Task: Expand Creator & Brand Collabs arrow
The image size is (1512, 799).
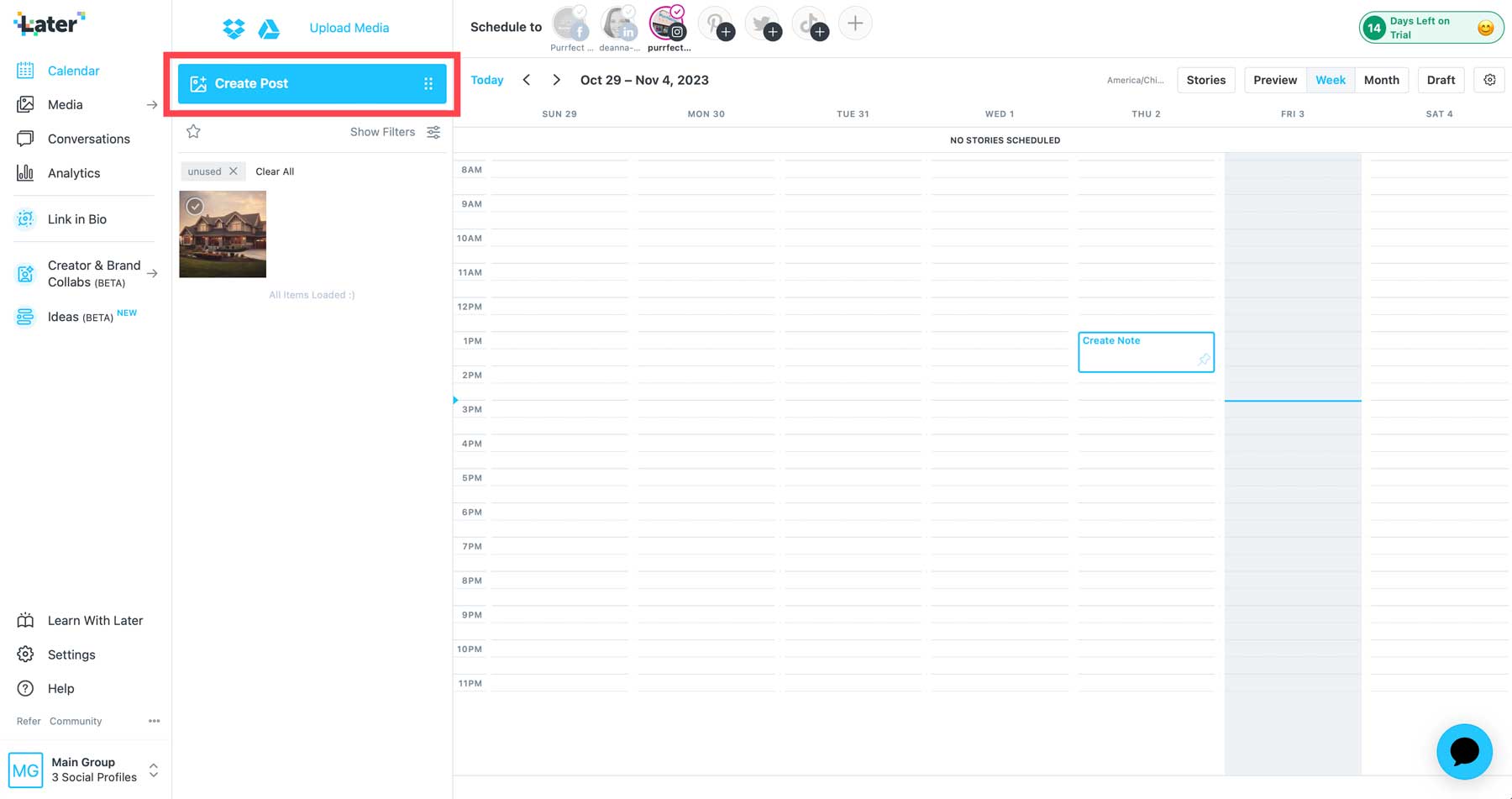Action: [x=152, y=273]
